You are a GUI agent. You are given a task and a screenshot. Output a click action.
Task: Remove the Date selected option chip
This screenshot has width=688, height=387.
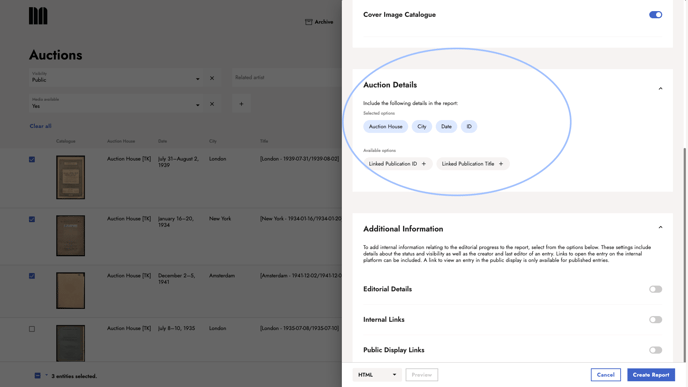click(x=446, y=126)
